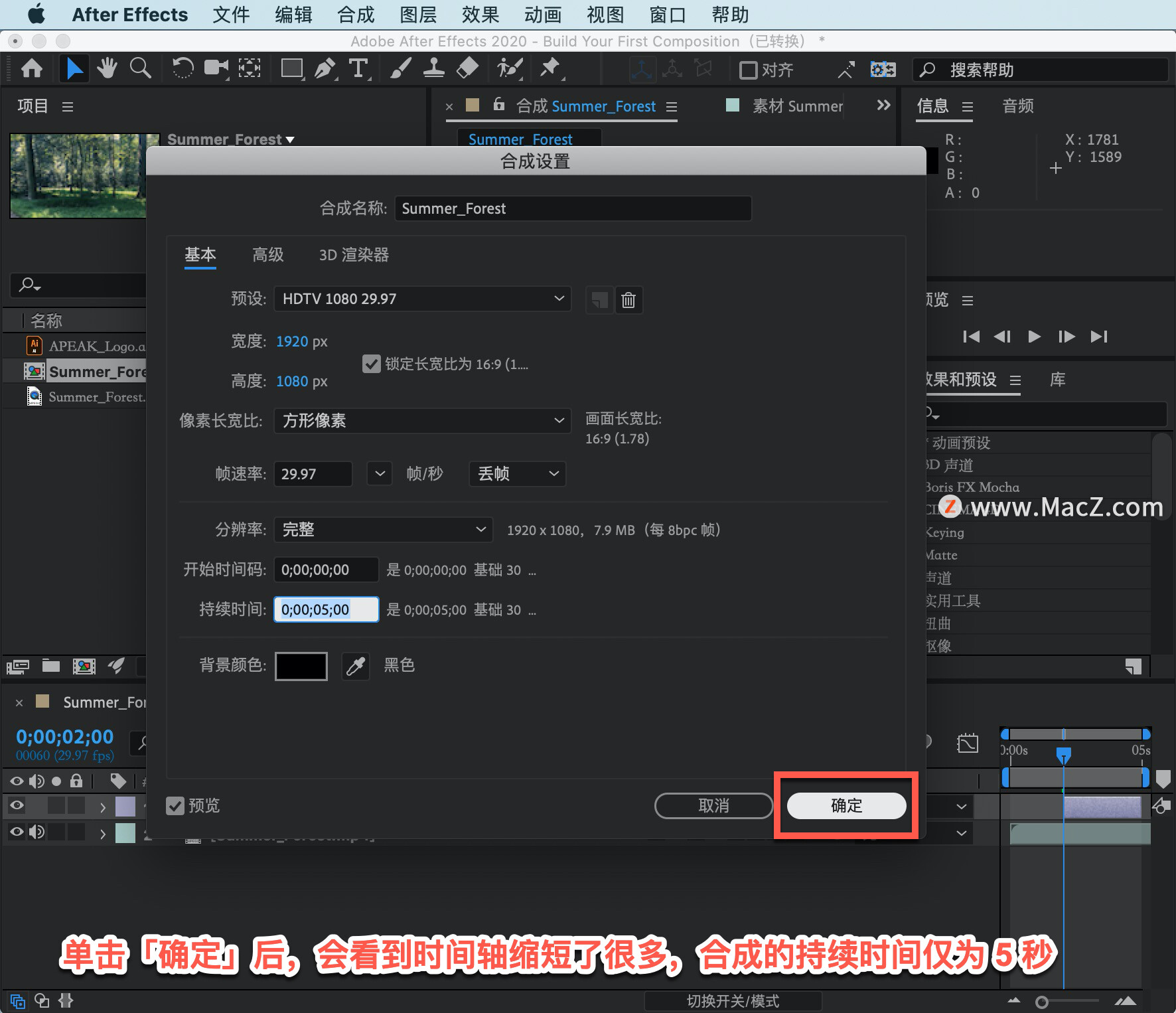This screenshot has height=1013, width=1176.
Task: Open the 文件 menu
Action: click(231, 15)
